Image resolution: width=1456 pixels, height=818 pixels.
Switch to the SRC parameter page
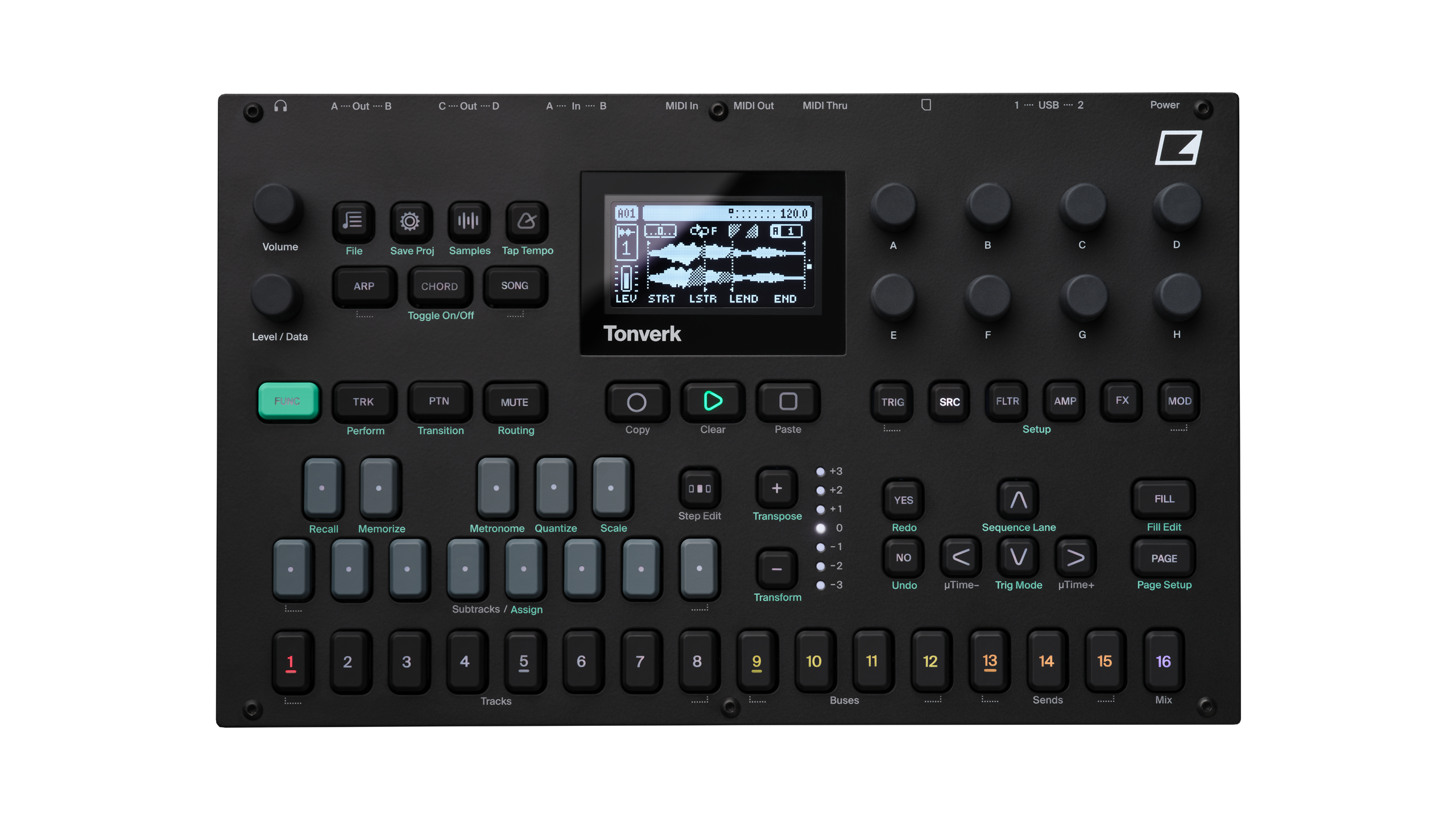[949, 401]
